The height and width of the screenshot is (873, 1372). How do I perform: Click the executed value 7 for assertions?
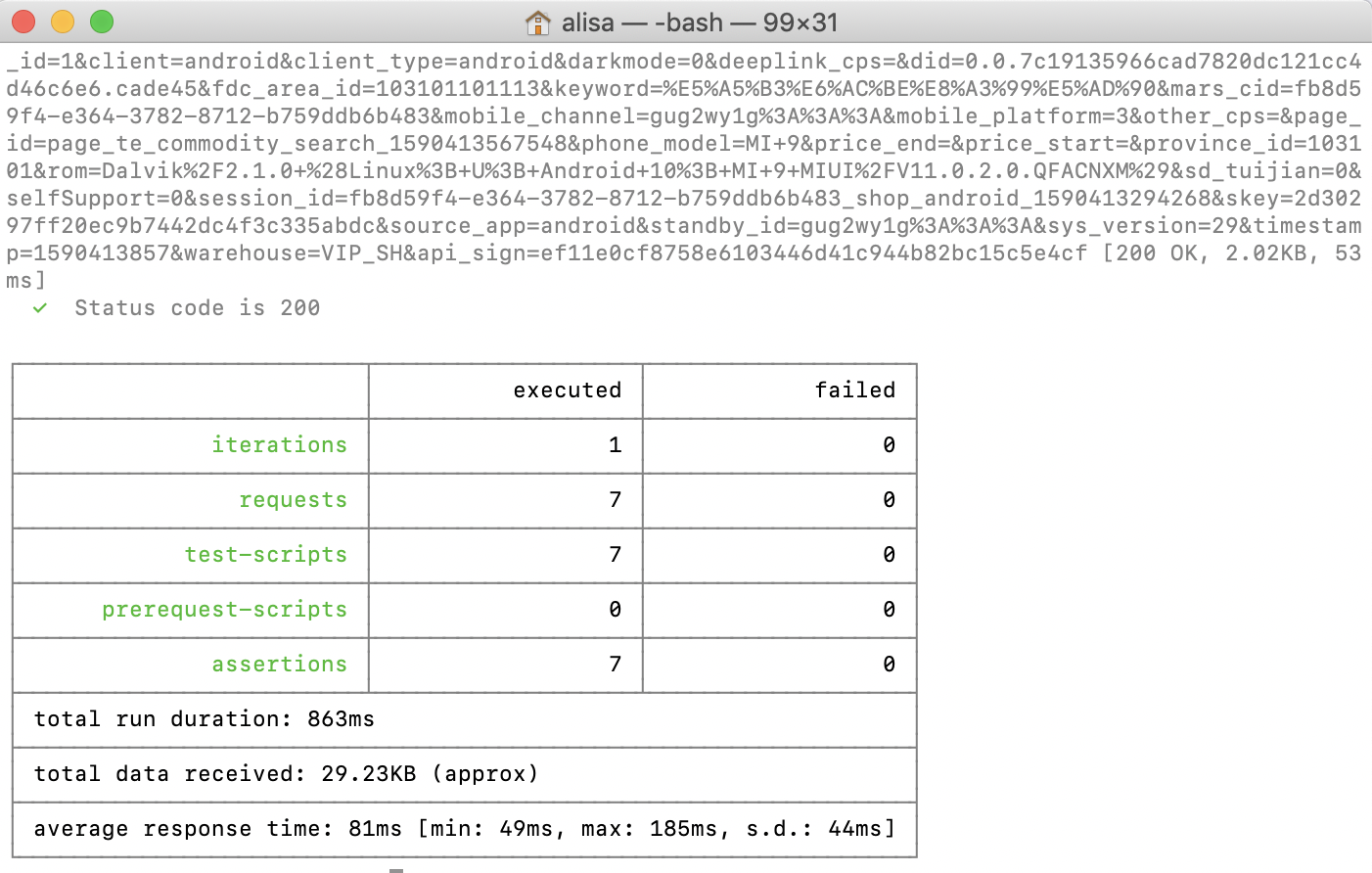pos(615,665)
